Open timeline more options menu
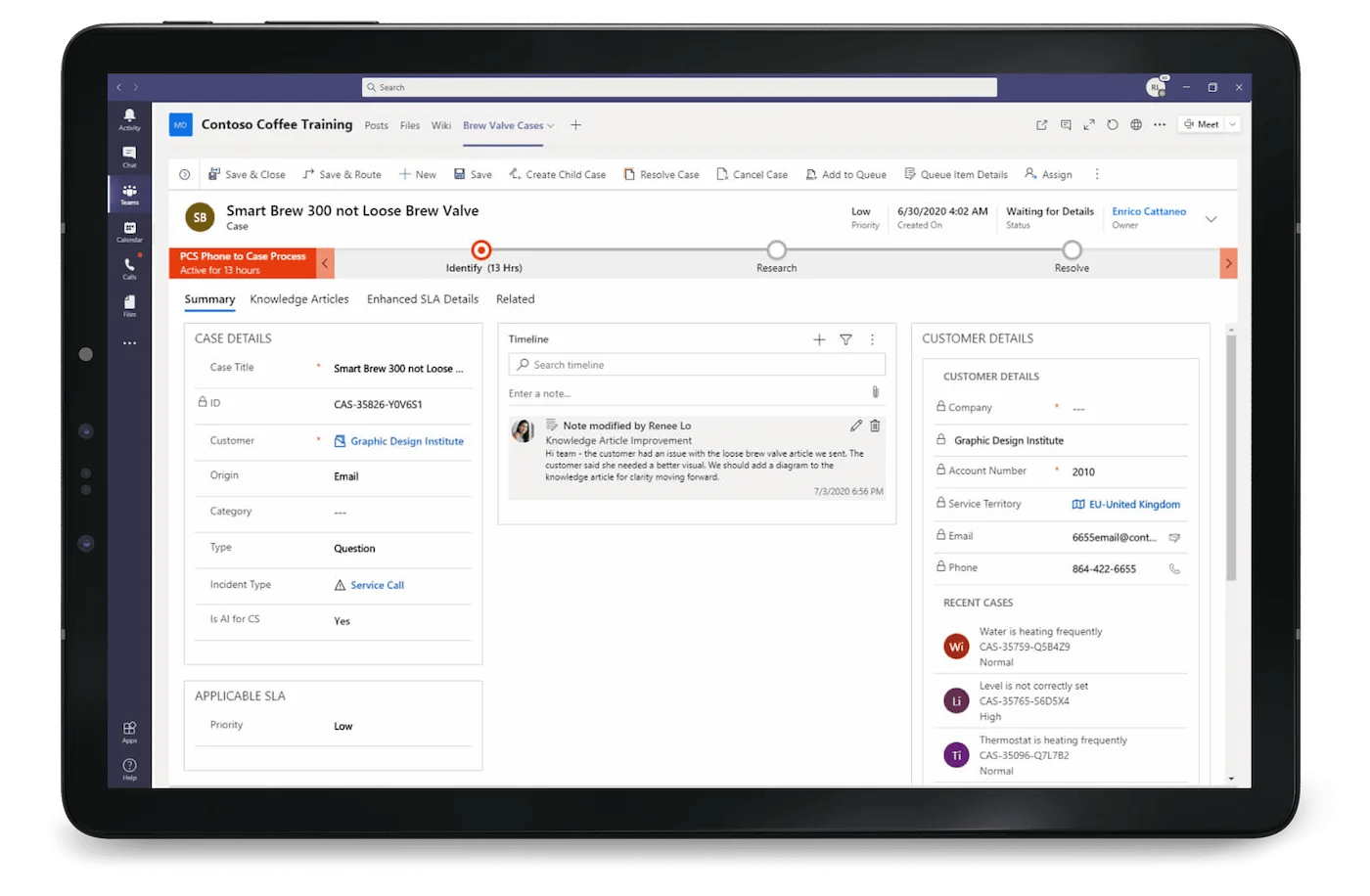 tap(872, 339)
